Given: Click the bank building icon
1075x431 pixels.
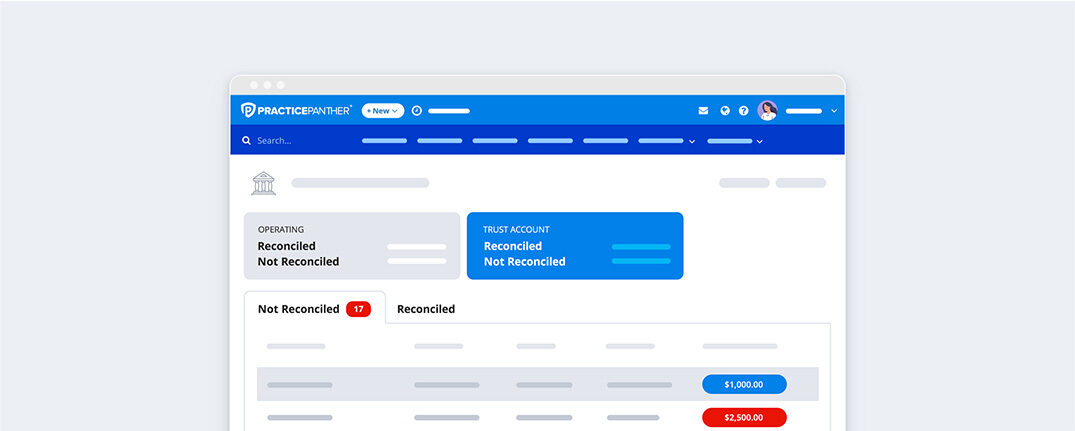Looking at the screenshot, I should click(263, 183).
